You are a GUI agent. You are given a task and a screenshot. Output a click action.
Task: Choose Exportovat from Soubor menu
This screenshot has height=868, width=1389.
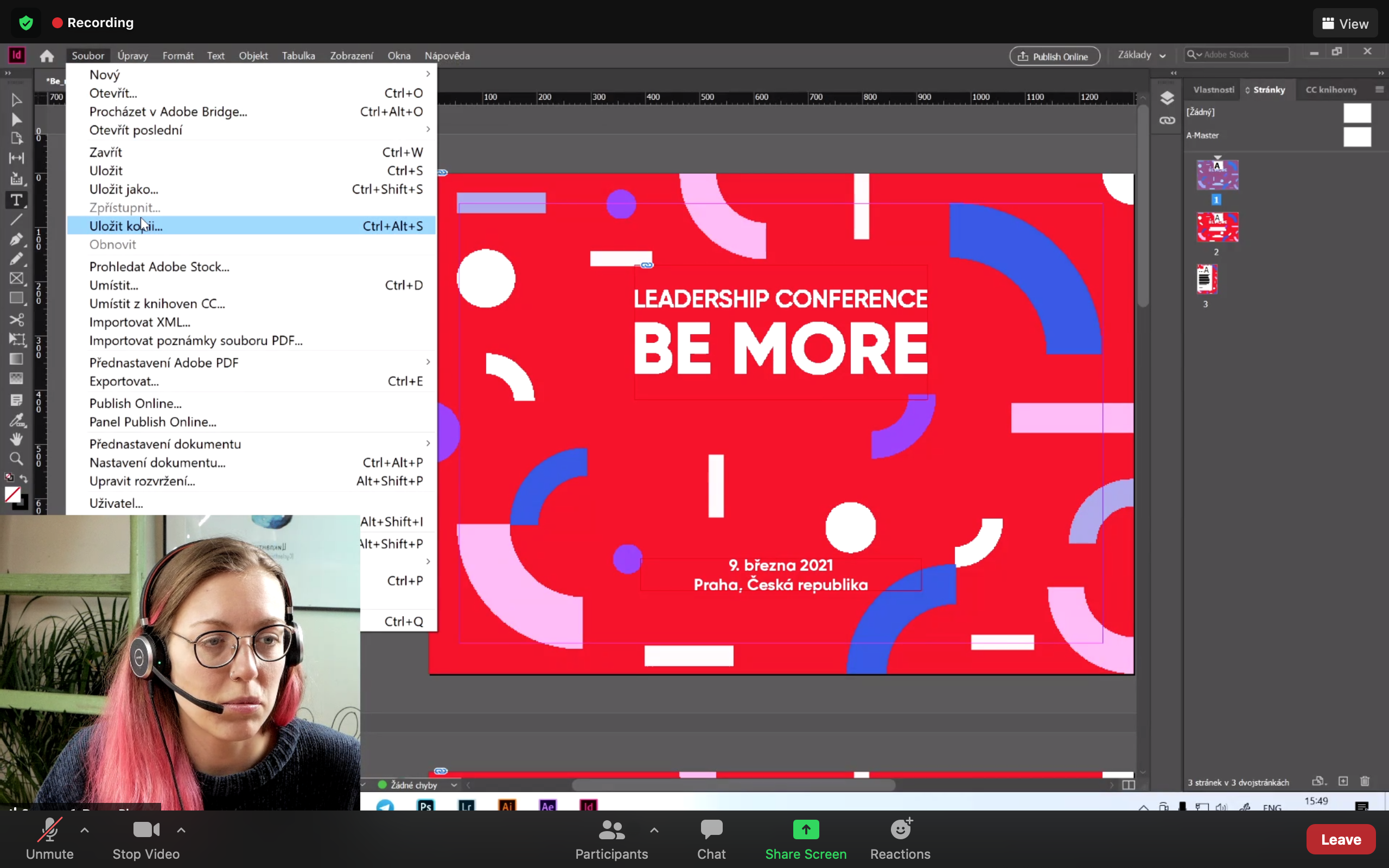[x=251, y=381]
